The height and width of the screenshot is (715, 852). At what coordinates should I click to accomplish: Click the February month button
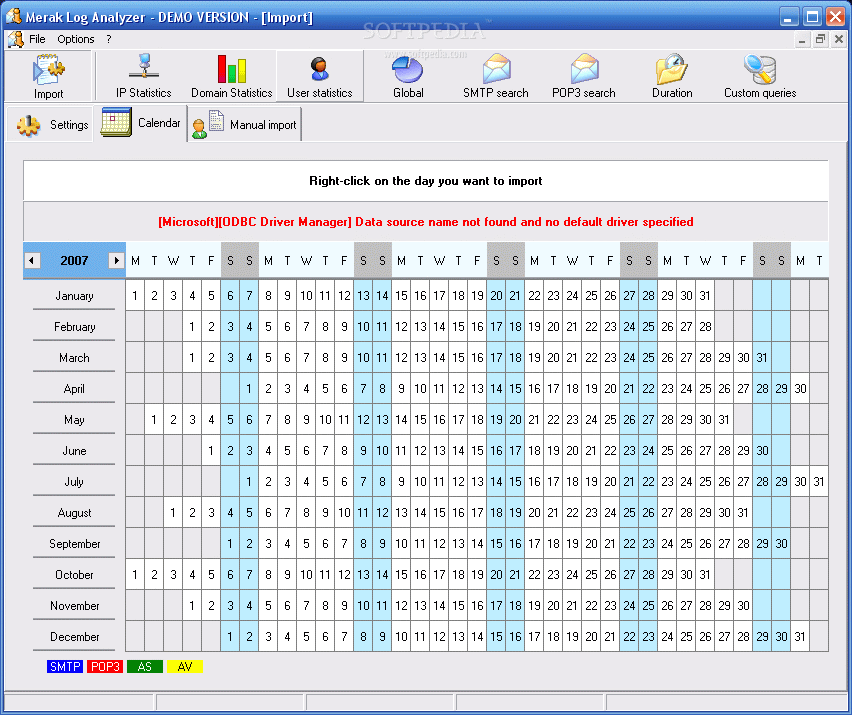74,327
